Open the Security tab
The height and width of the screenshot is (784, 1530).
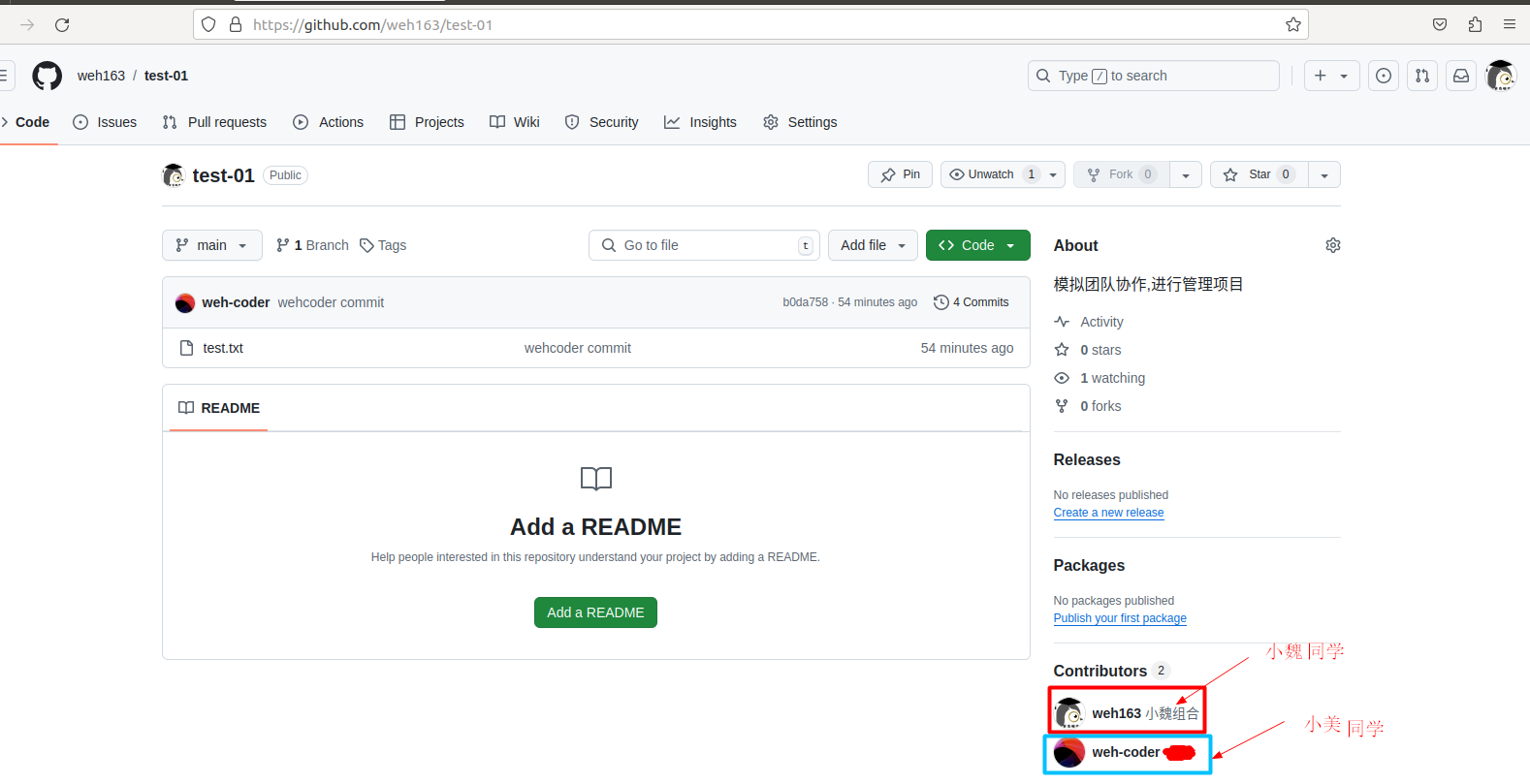(602, 122)
